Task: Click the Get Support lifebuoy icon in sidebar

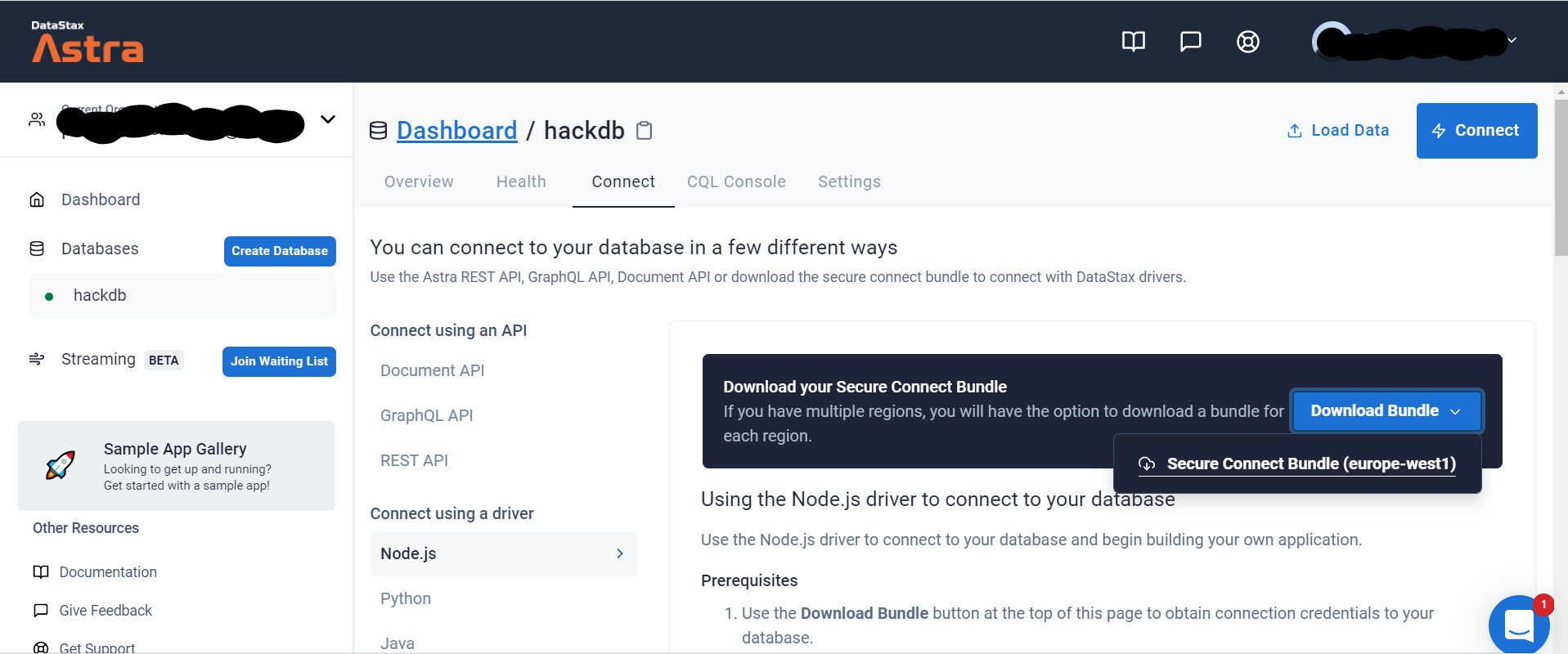Action: 41,647
